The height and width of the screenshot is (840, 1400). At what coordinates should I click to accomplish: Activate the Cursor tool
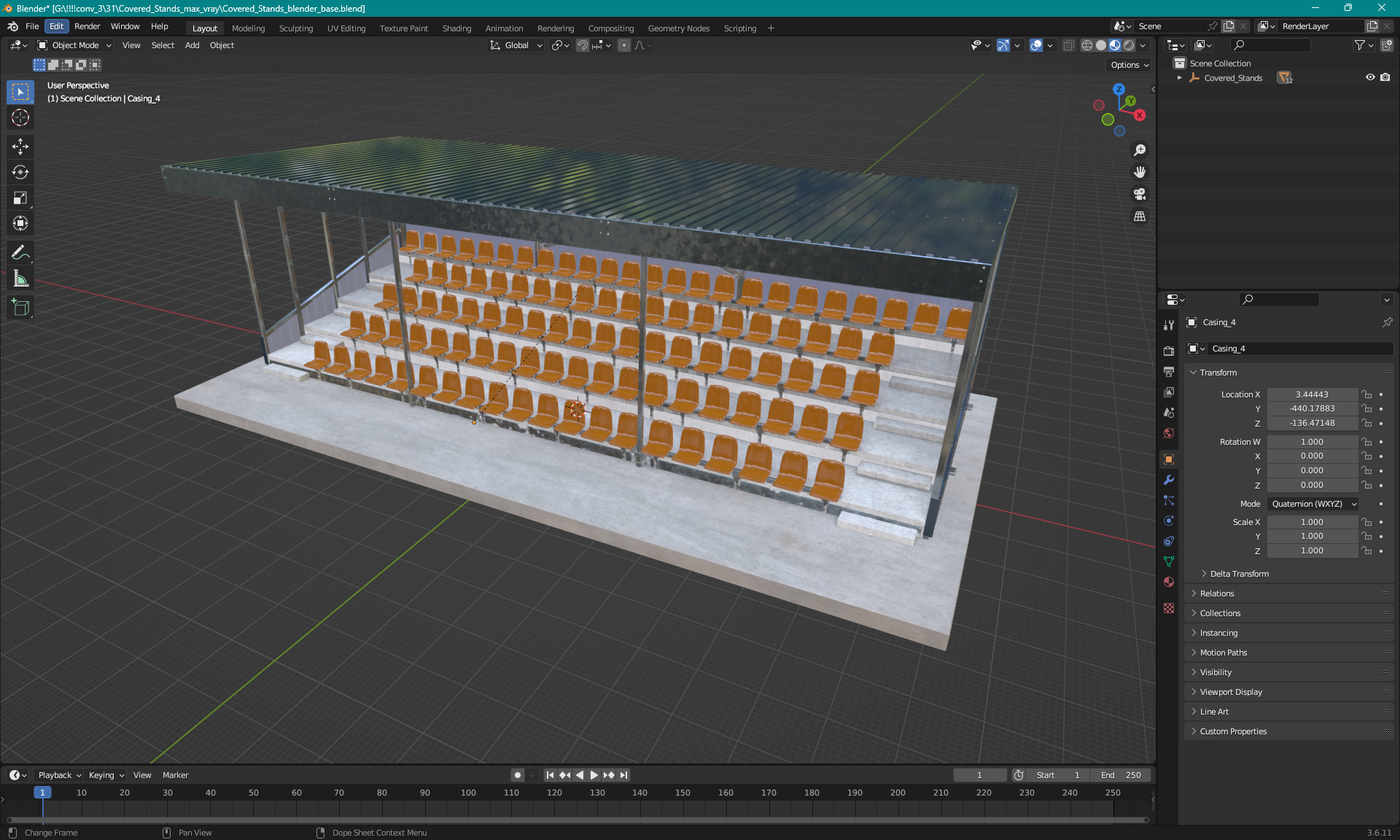(20, 117)
